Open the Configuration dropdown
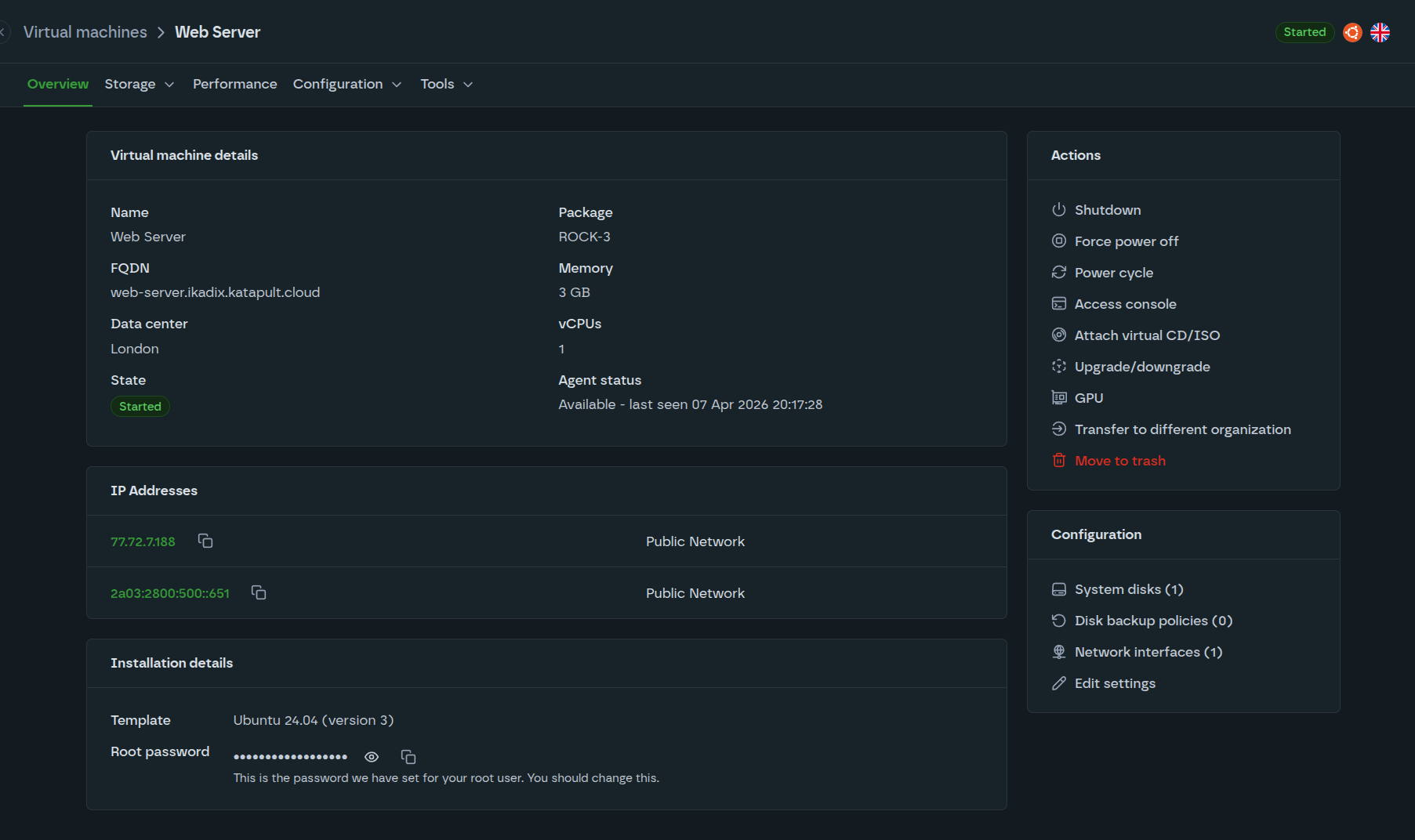 pyautogui.click(x=347, y=84)
